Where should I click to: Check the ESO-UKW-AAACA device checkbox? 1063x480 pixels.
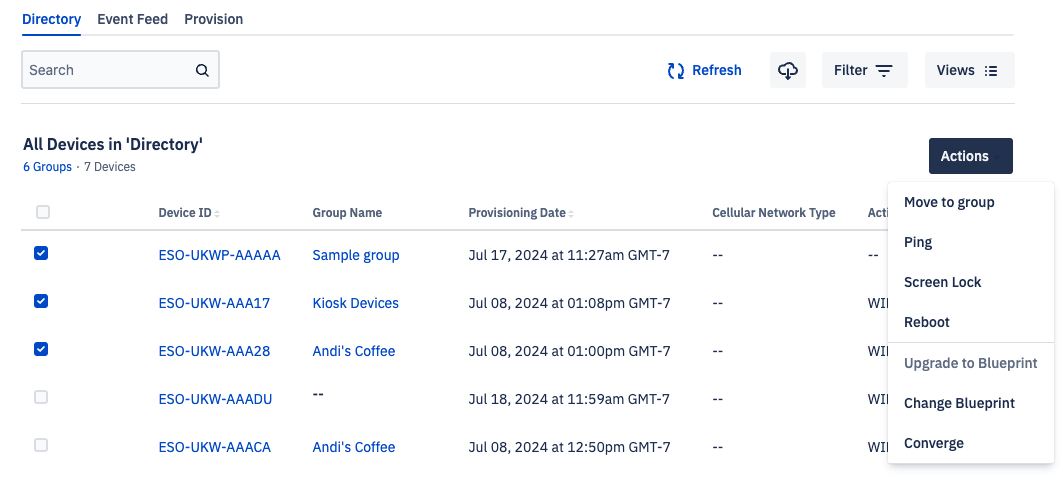pos(41,445)
